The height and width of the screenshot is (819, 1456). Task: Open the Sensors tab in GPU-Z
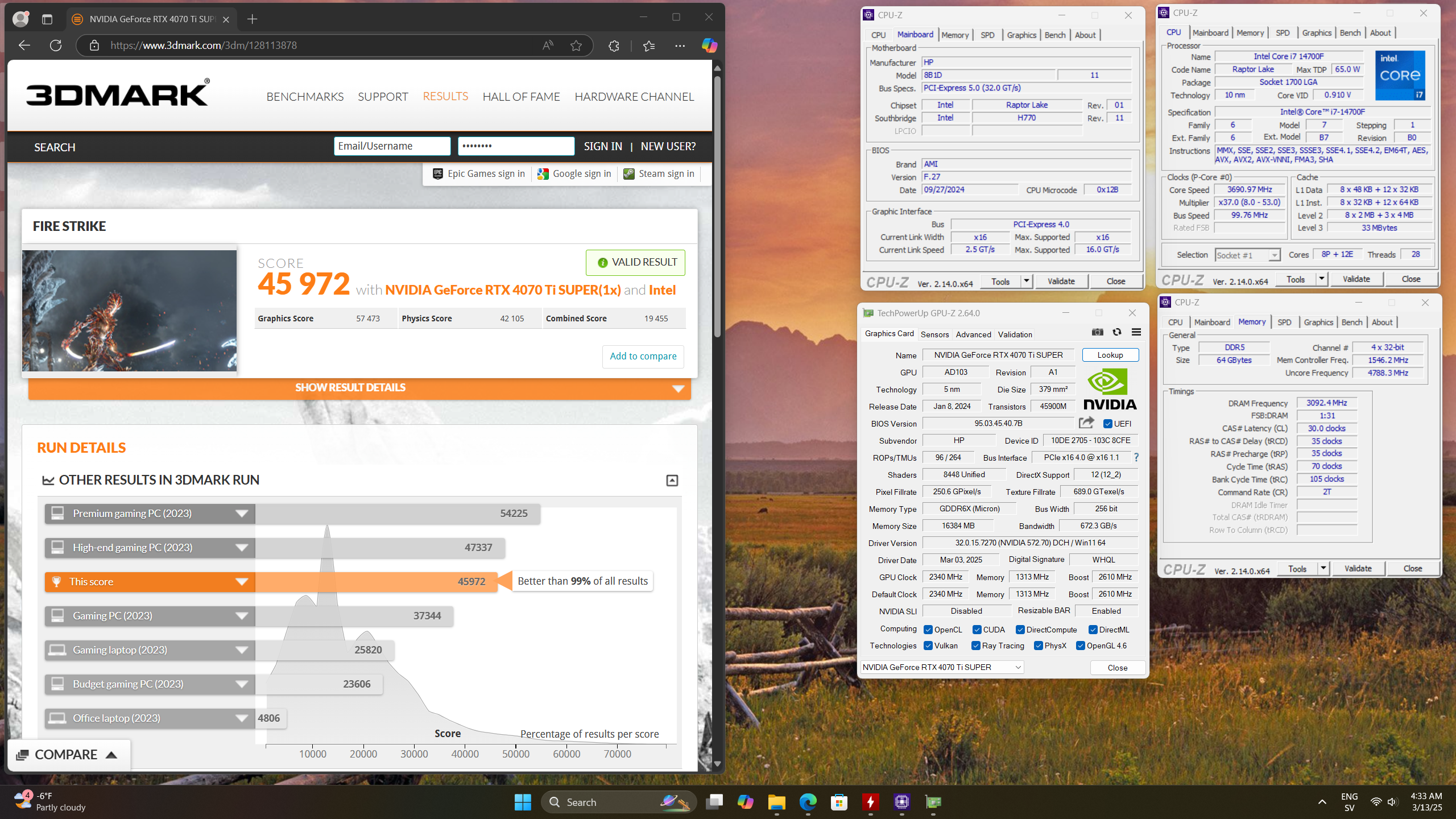coord(934,334)
